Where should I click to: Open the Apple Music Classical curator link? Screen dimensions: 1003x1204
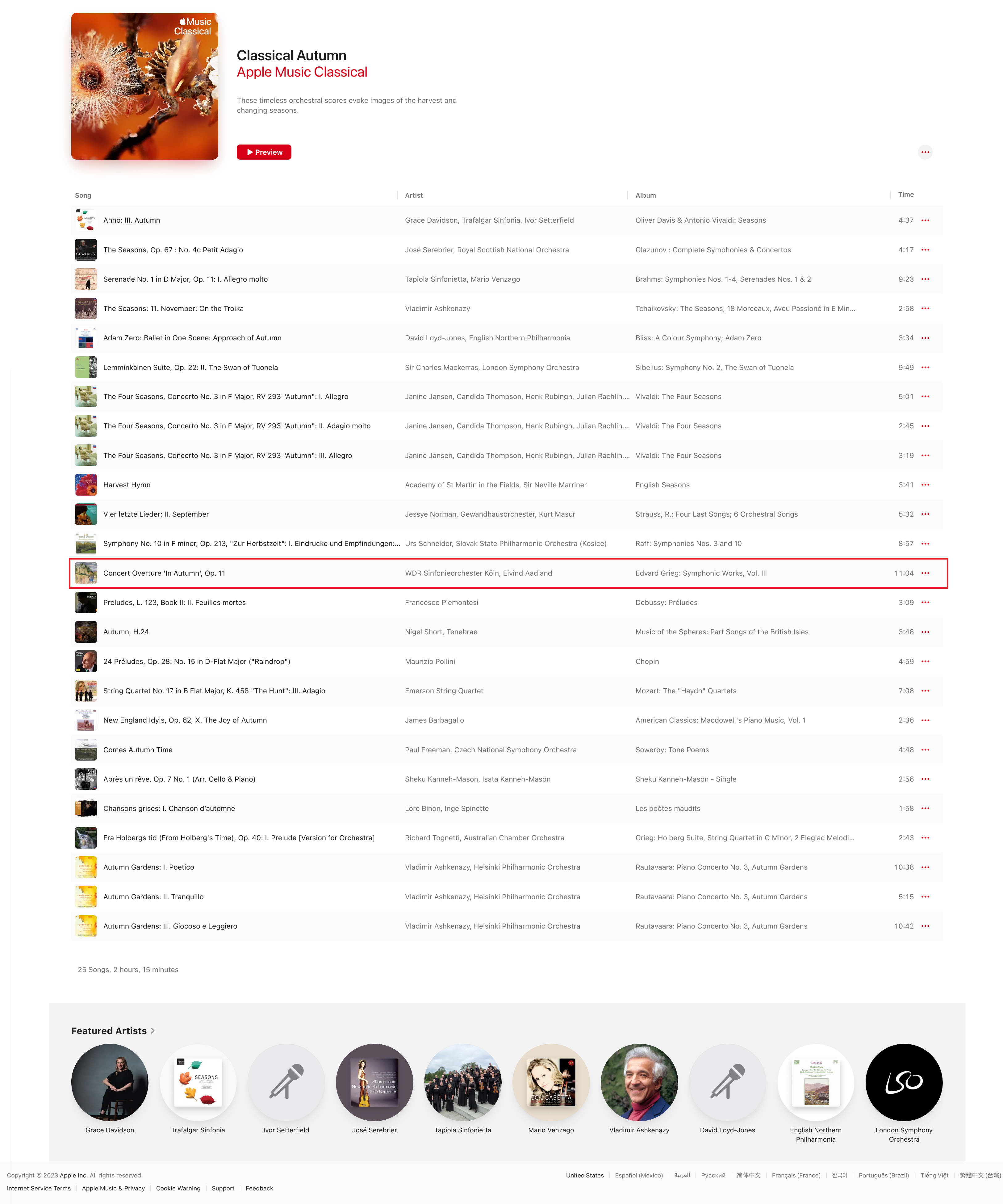[x=302, y=72]
